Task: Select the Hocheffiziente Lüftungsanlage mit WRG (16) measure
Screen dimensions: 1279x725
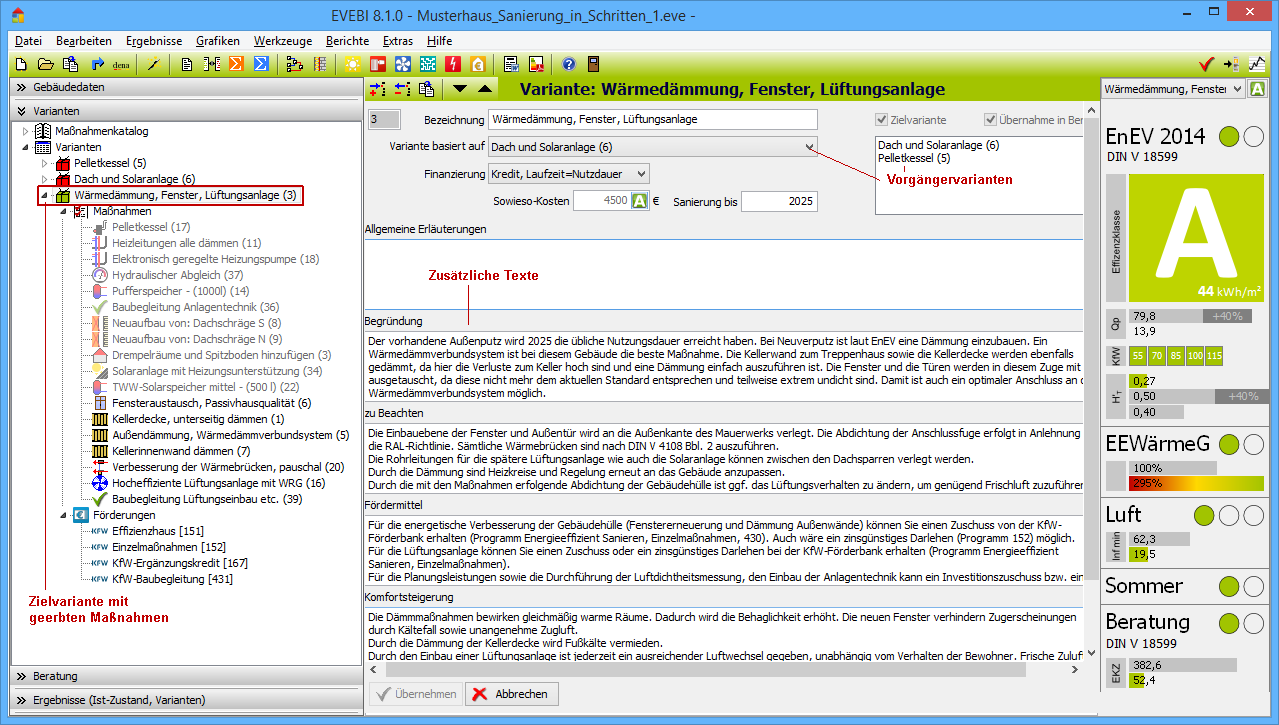Action: click(x=218, y=483)
